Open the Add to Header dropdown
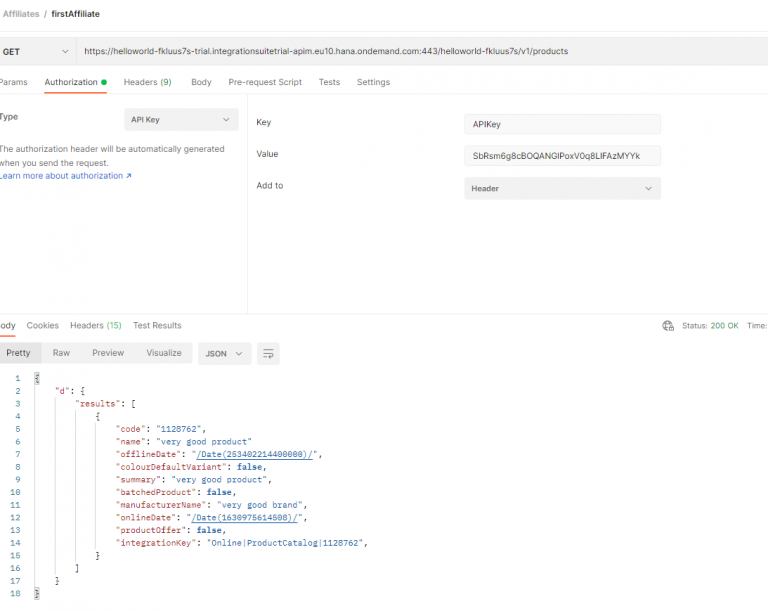The width and height of the screenshot is (768, 611). point(562,189)
